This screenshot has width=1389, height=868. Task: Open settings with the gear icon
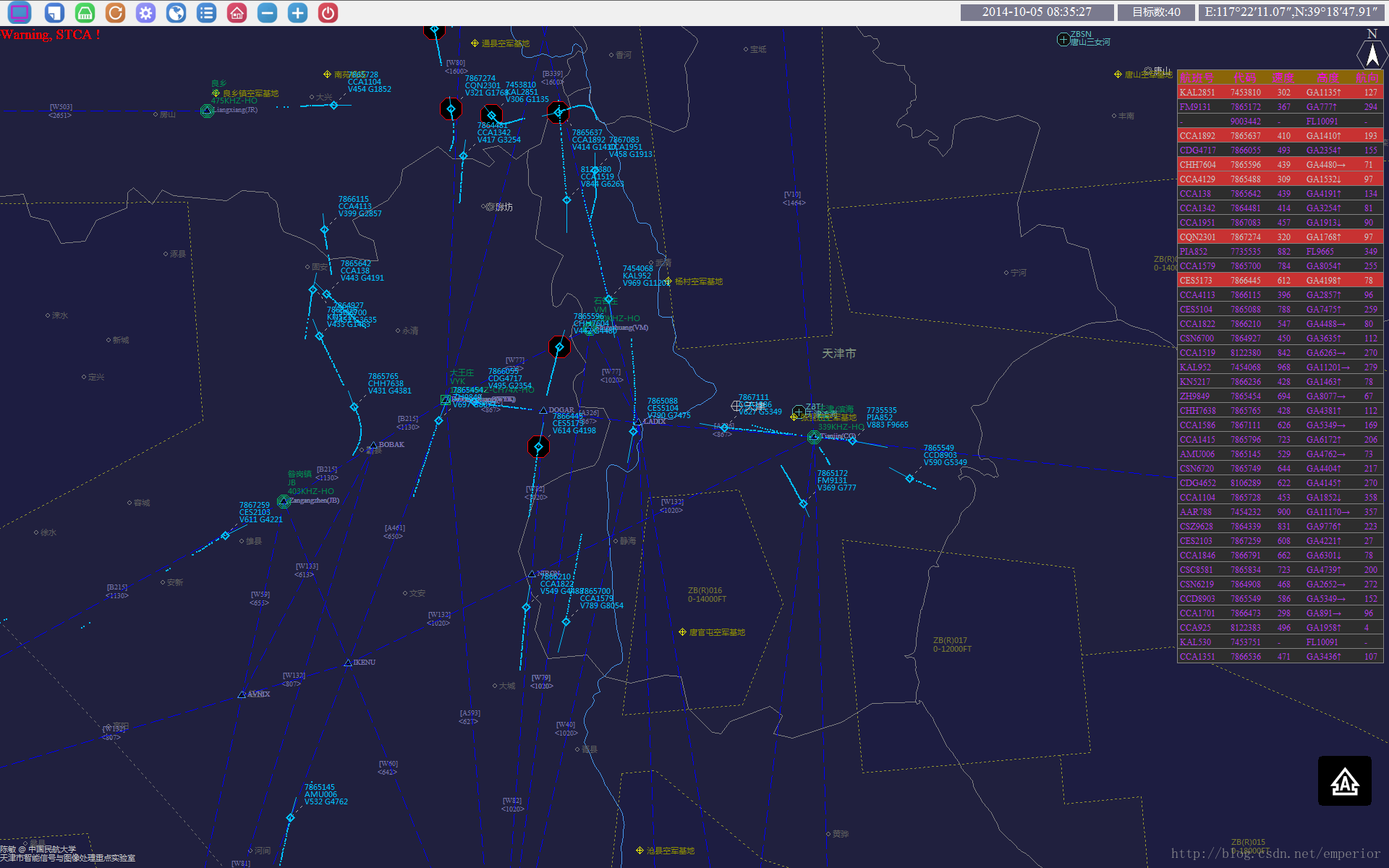(145, 12)
